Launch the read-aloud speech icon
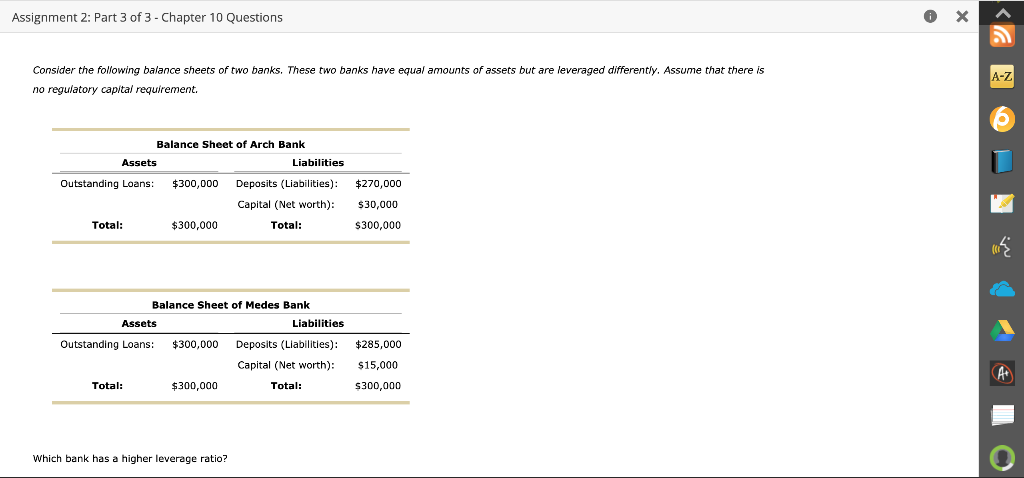Screen dimensions: 1024x478 point(1002,247)
